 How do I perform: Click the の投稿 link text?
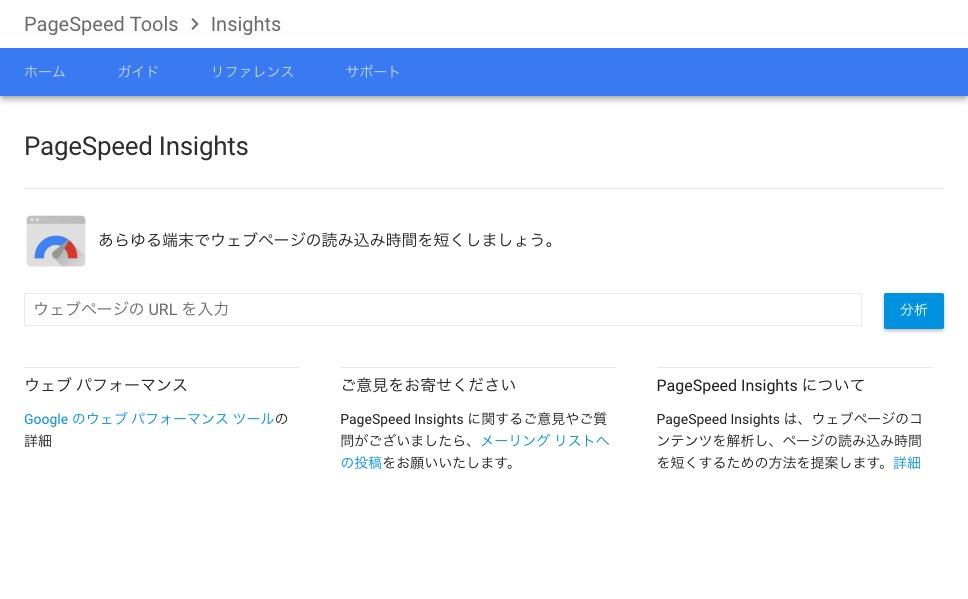coord(361,463)
